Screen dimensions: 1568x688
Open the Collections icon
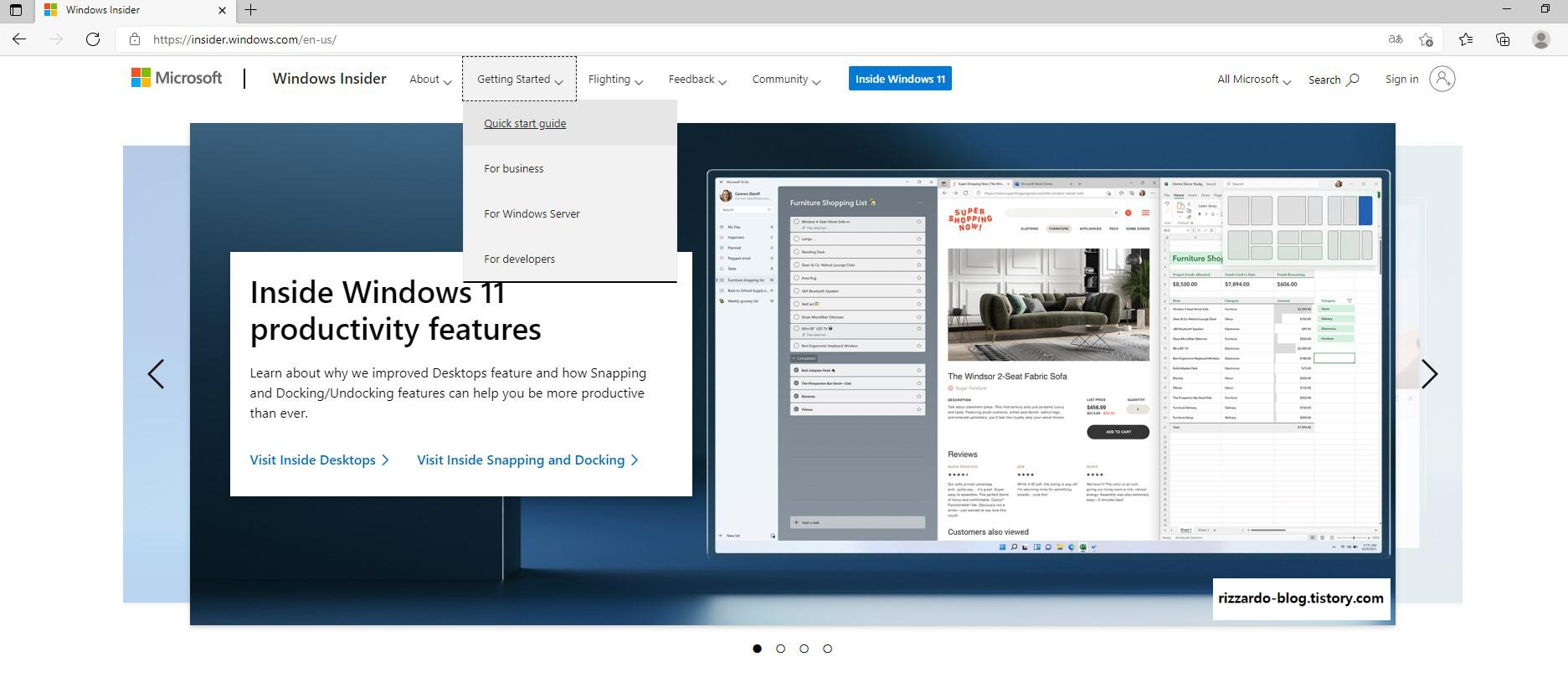[1503, 39]
